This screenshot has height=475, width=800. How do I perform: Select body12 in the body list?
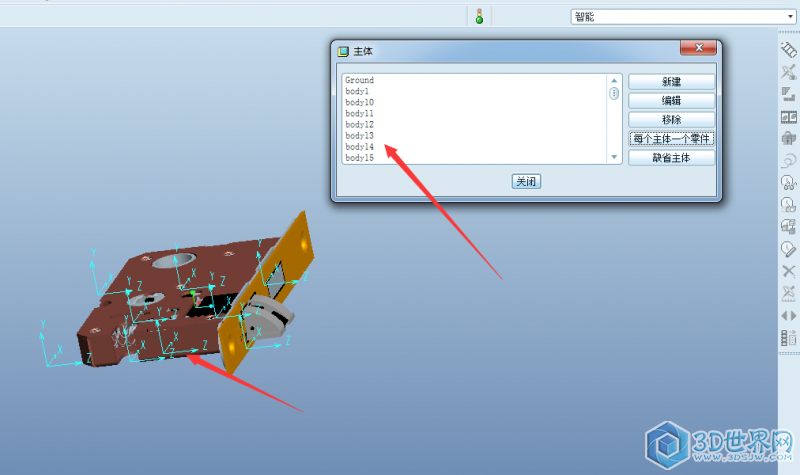pos(359,124)
